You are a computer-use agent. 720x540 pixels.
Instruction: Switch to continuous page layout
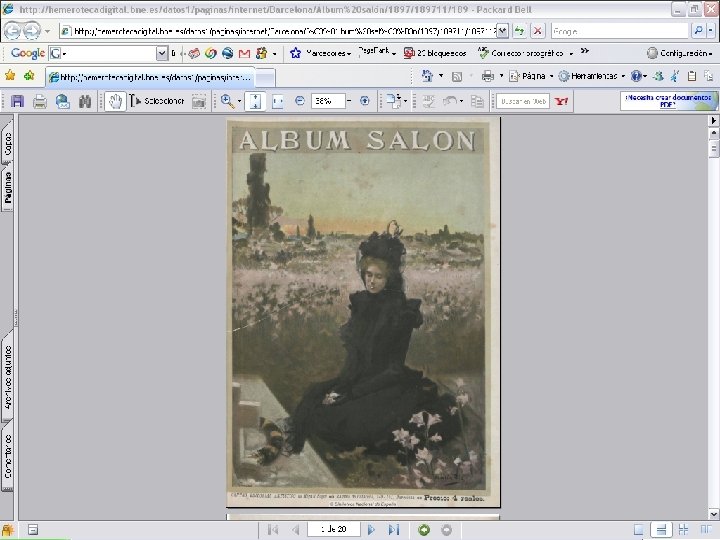[661, 529]
